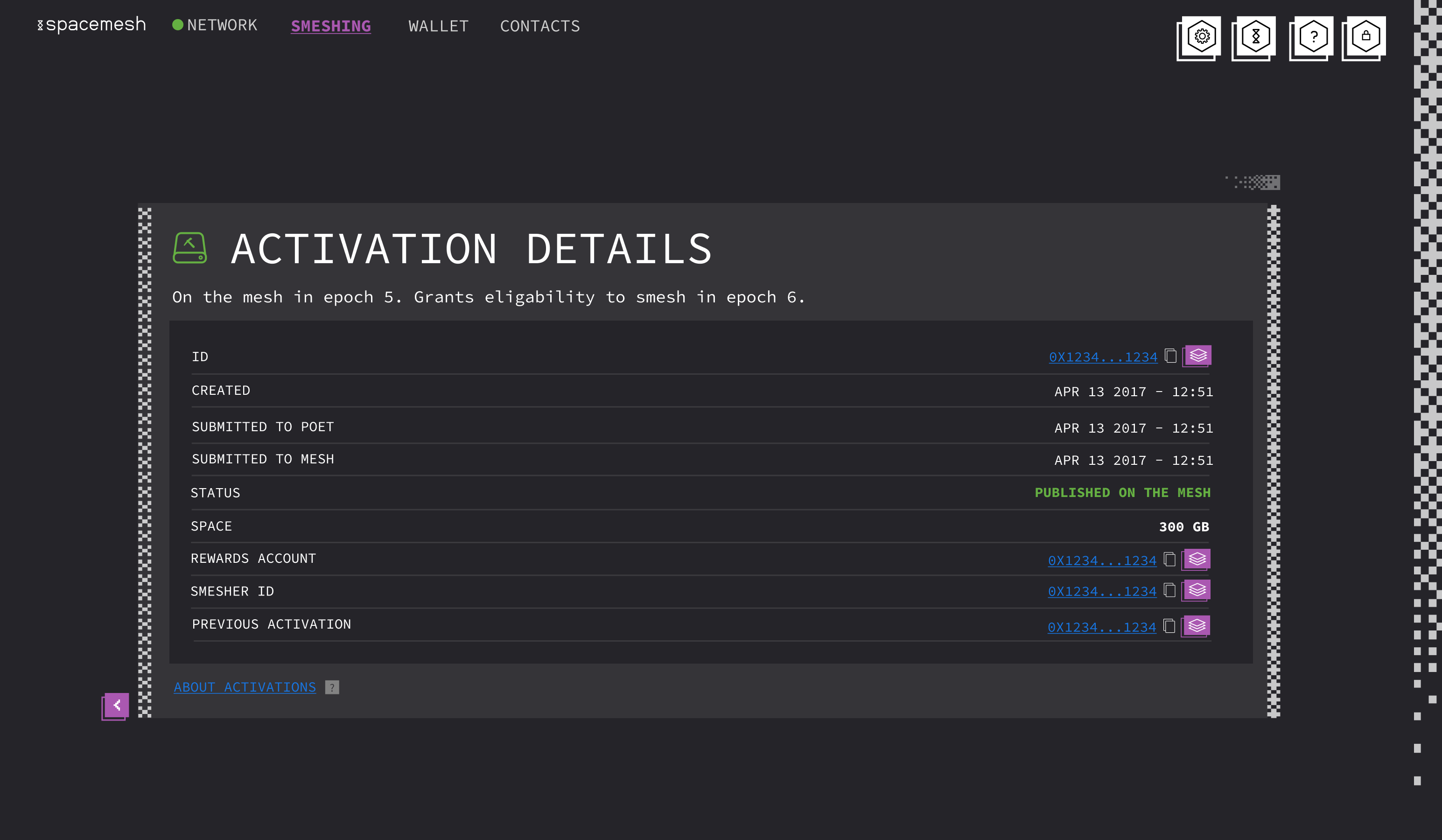The width and height of the screenshot is (1442, 840).
Task: View Smesher ID in explorer via purple icon
Action: [1197, 590]
